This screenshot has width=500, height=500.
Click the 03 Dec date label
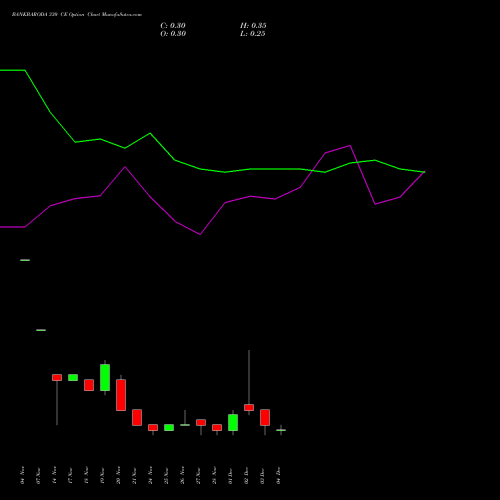coord(262,475)
